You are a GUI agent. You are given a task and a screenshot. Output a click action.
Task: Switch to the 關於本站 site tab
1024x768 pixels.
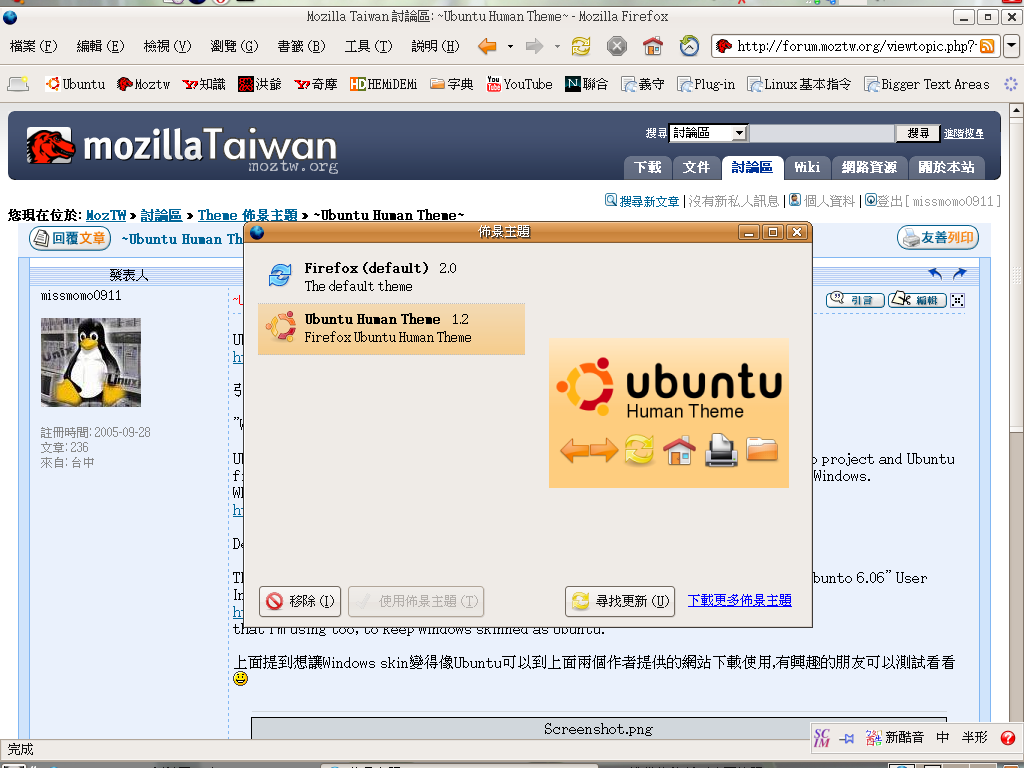947,167
